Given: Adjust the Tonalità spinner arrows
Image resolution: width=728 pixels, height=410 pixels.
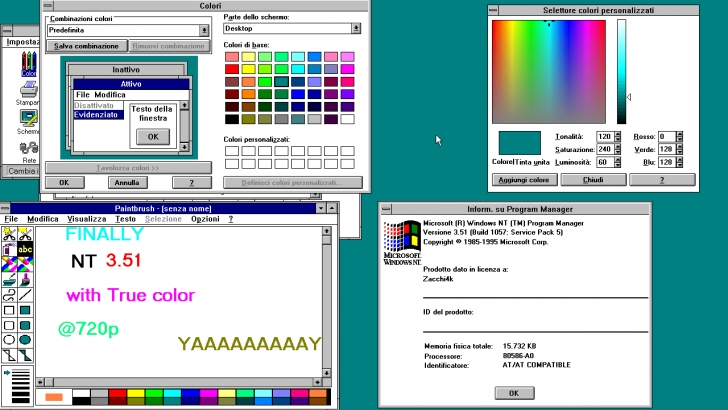Looking at the screenshot, I should pyautogui.click(x=618, y=137).
